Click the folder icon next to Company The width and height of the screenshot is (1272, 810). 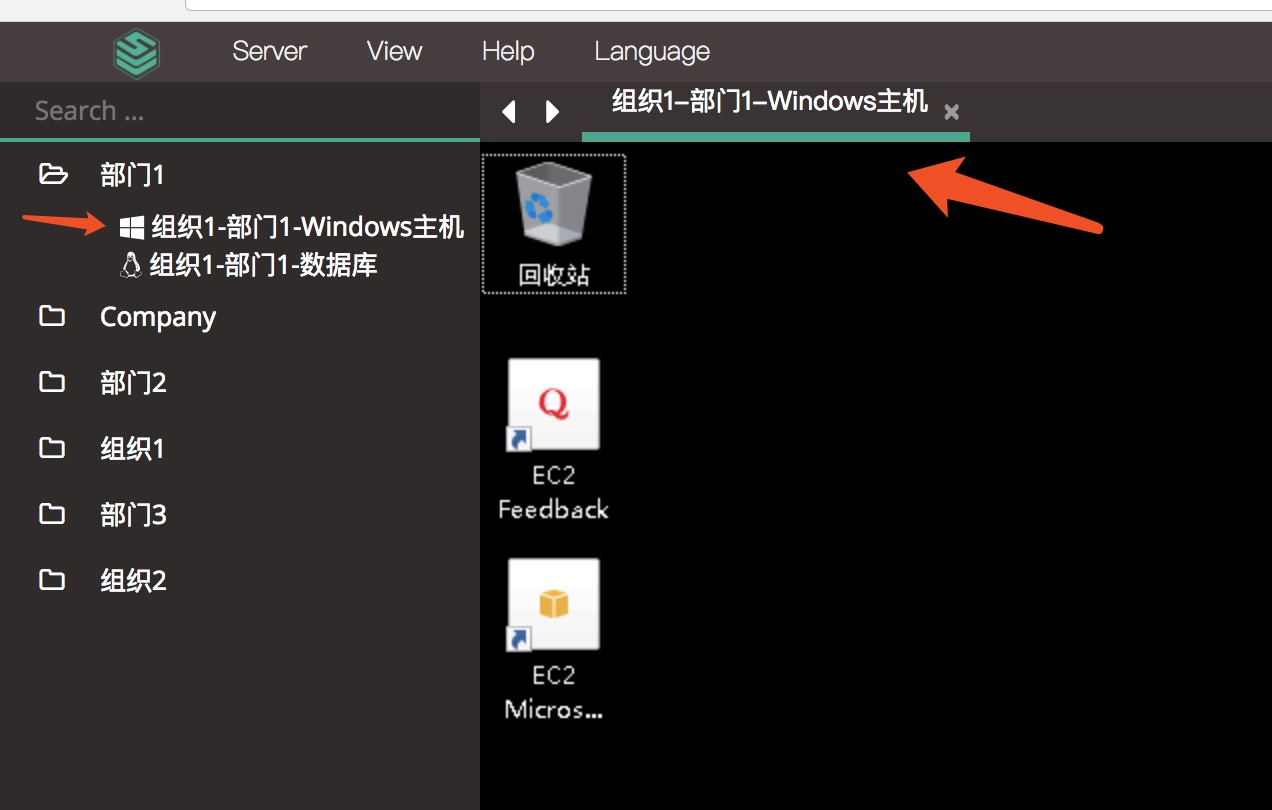tap(53, 316)
